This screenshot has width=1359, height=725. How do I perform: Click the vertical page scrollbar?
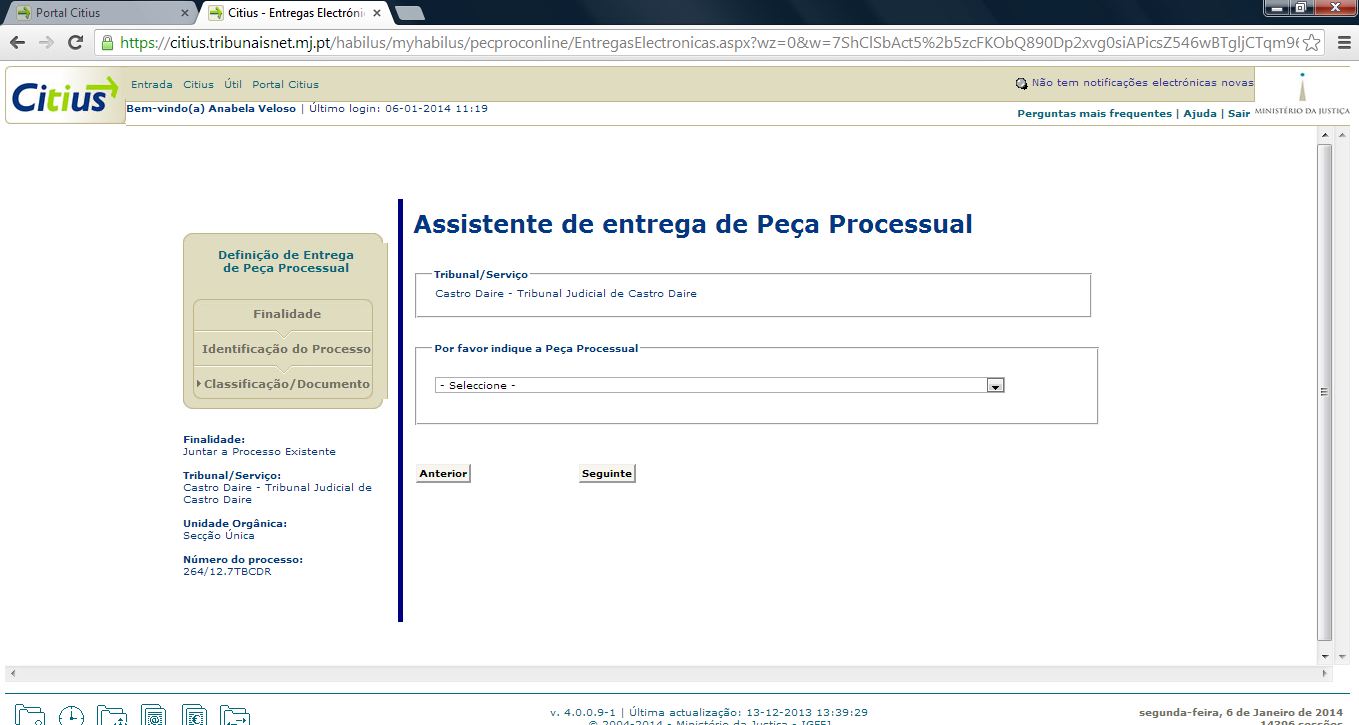point(1324,391)
